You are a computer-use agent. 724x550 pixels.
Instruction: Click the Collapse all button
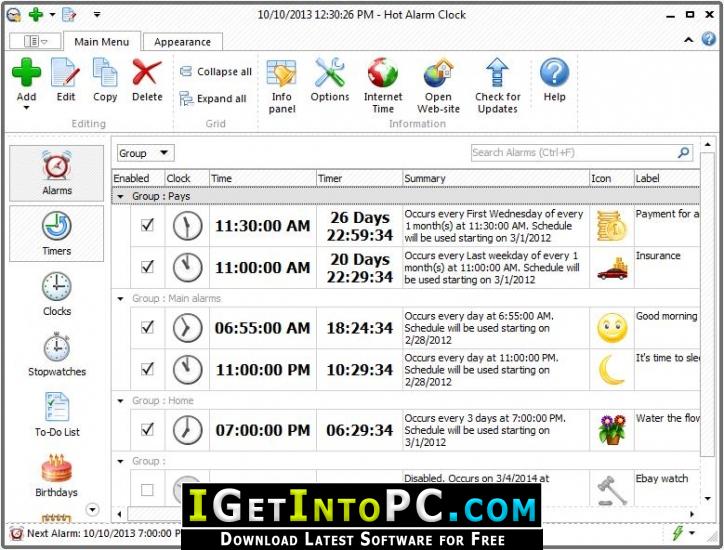[216, 72]
